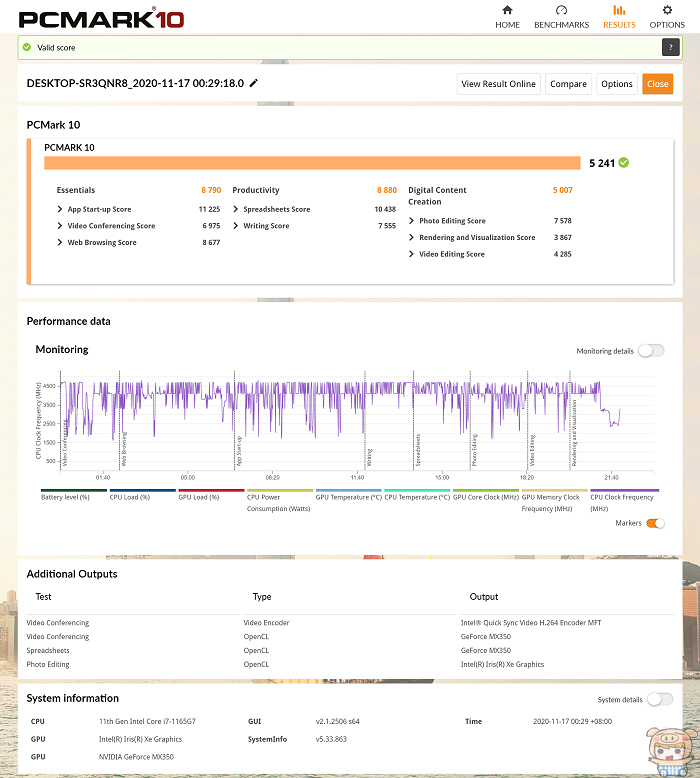
Task: Open the Options gear icon
Action: click(667, 11)
